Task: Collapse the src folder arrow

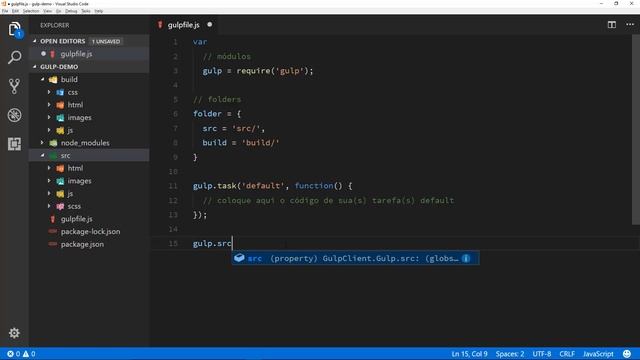Action: click(x=42, y=156)
